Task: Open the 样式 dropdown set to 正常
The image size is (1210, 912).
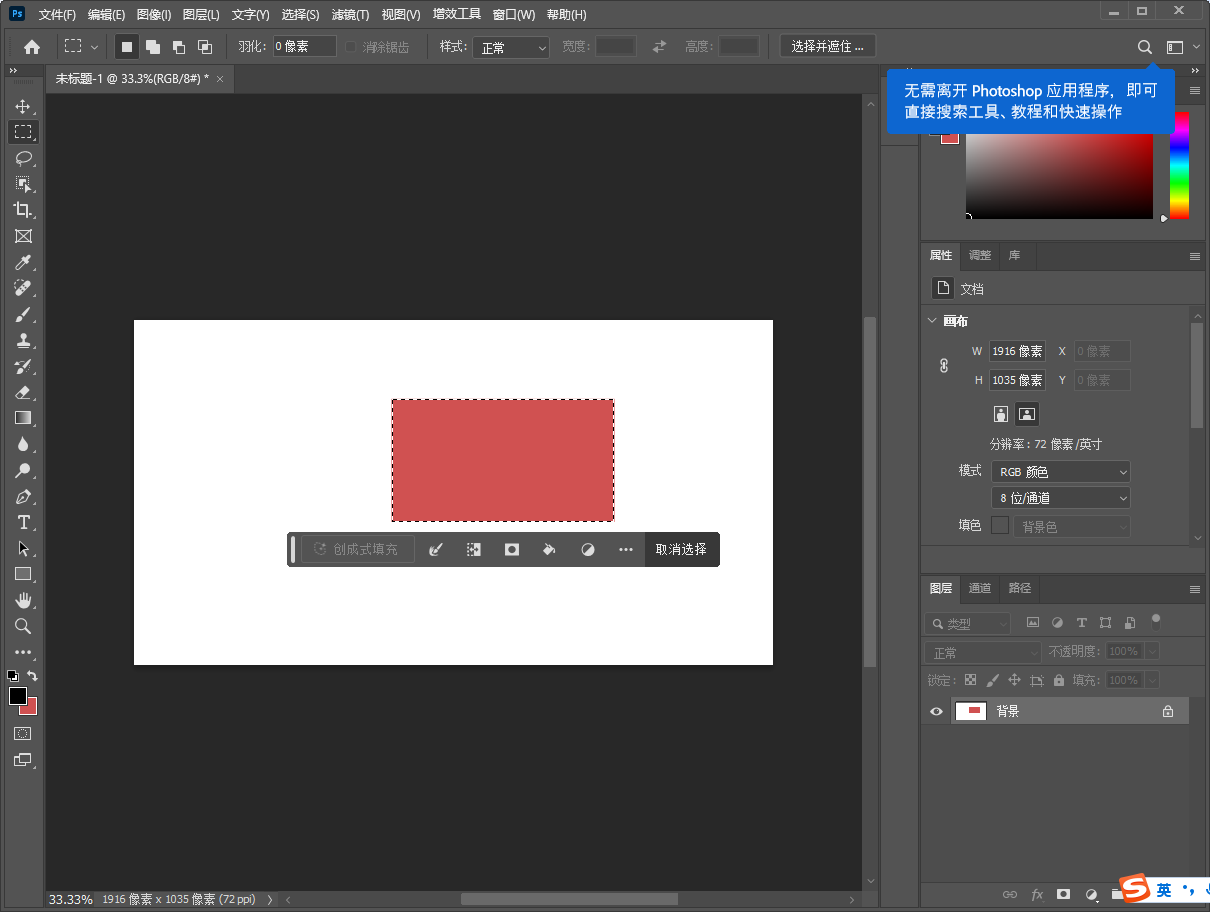Action: pyautogui.click(x=511, y=47)
